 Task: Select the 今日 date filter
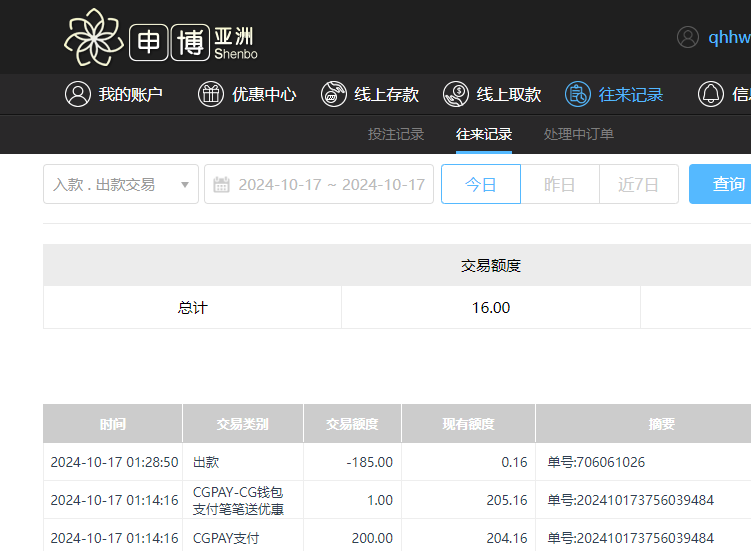tap(481, 185)
